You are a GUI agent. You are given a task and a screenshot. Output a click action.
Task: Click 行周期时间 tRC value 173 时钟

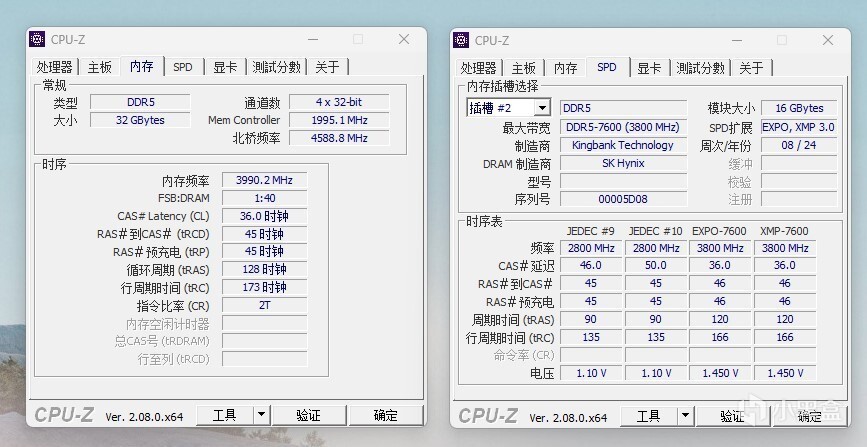(x=264, y=287)
